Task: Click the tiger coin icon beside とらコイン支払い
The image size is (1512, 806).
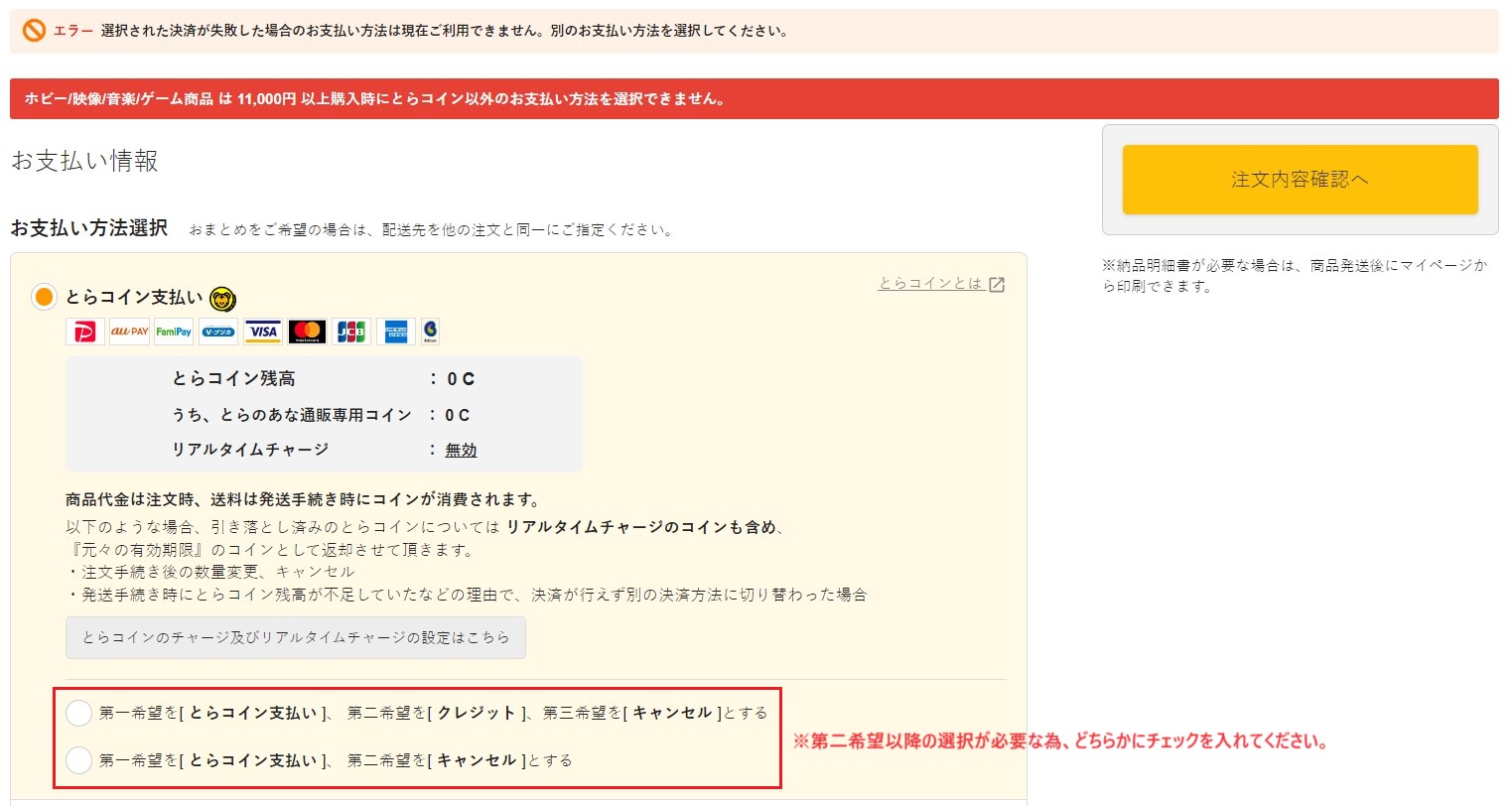Action: [223, 299]
